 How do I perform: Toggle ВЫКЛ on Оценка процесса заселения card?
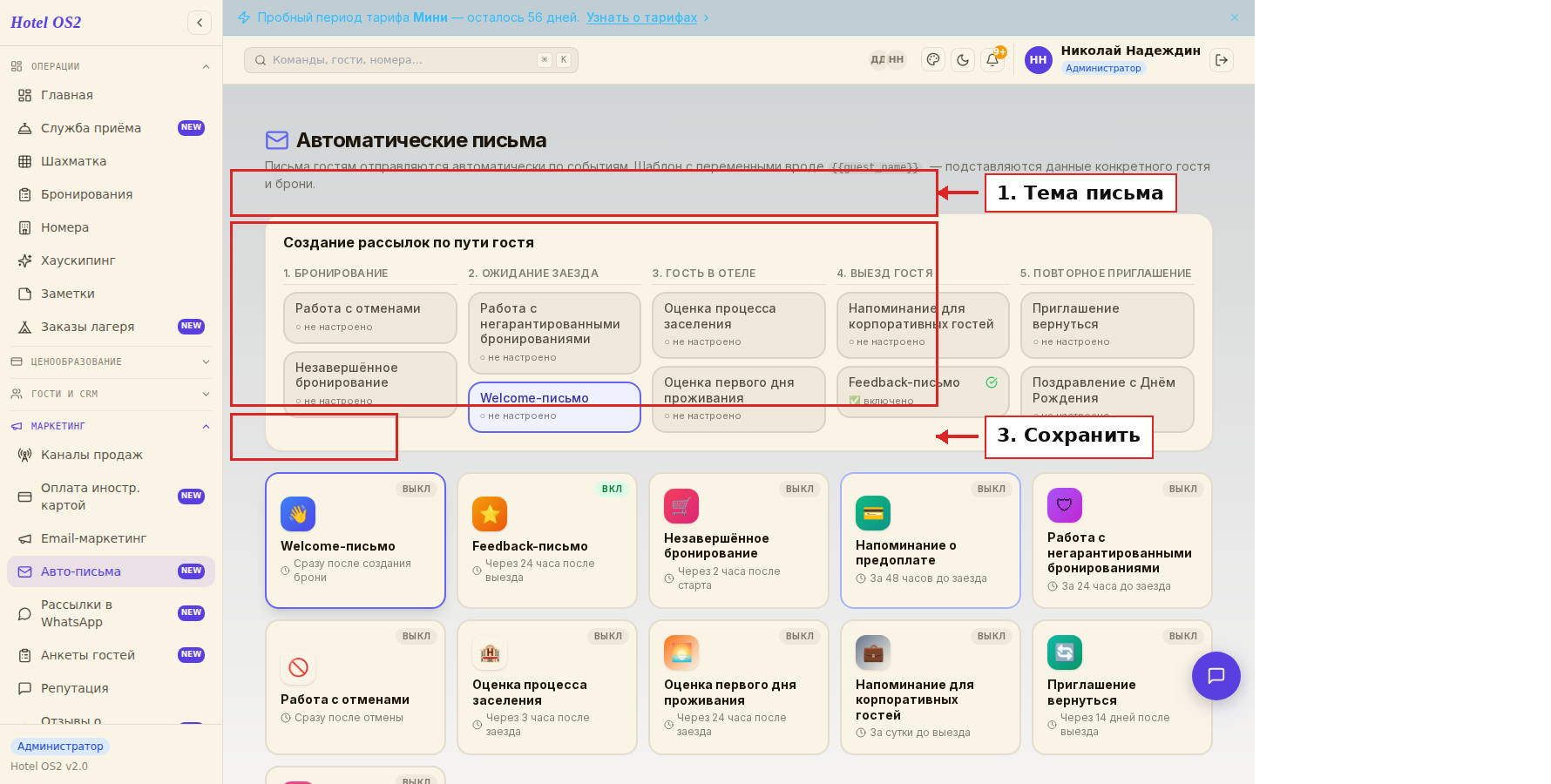point(608,636)
